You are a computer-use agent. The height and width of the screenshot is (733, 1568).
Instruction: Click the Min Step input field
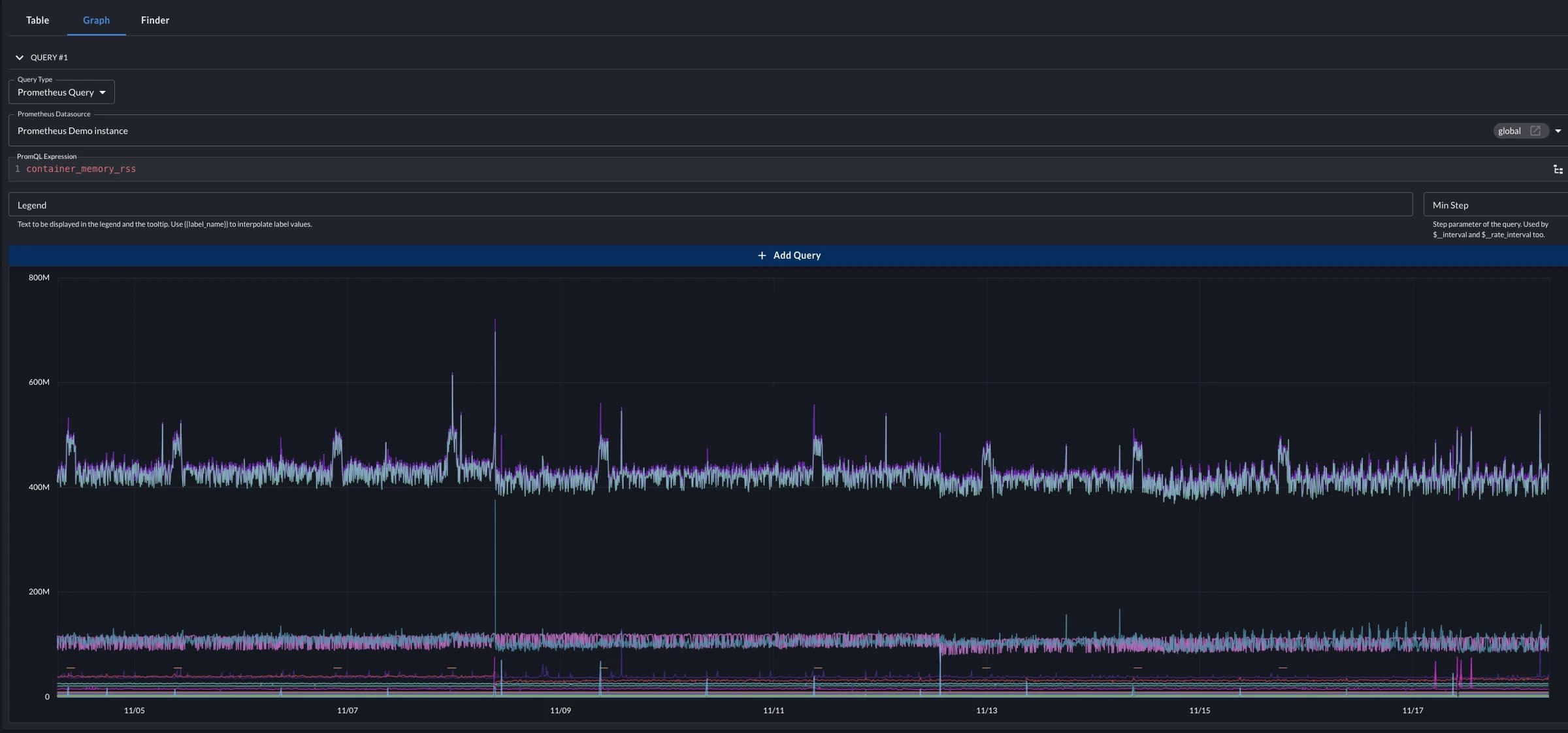click(x=1495, y=204)
